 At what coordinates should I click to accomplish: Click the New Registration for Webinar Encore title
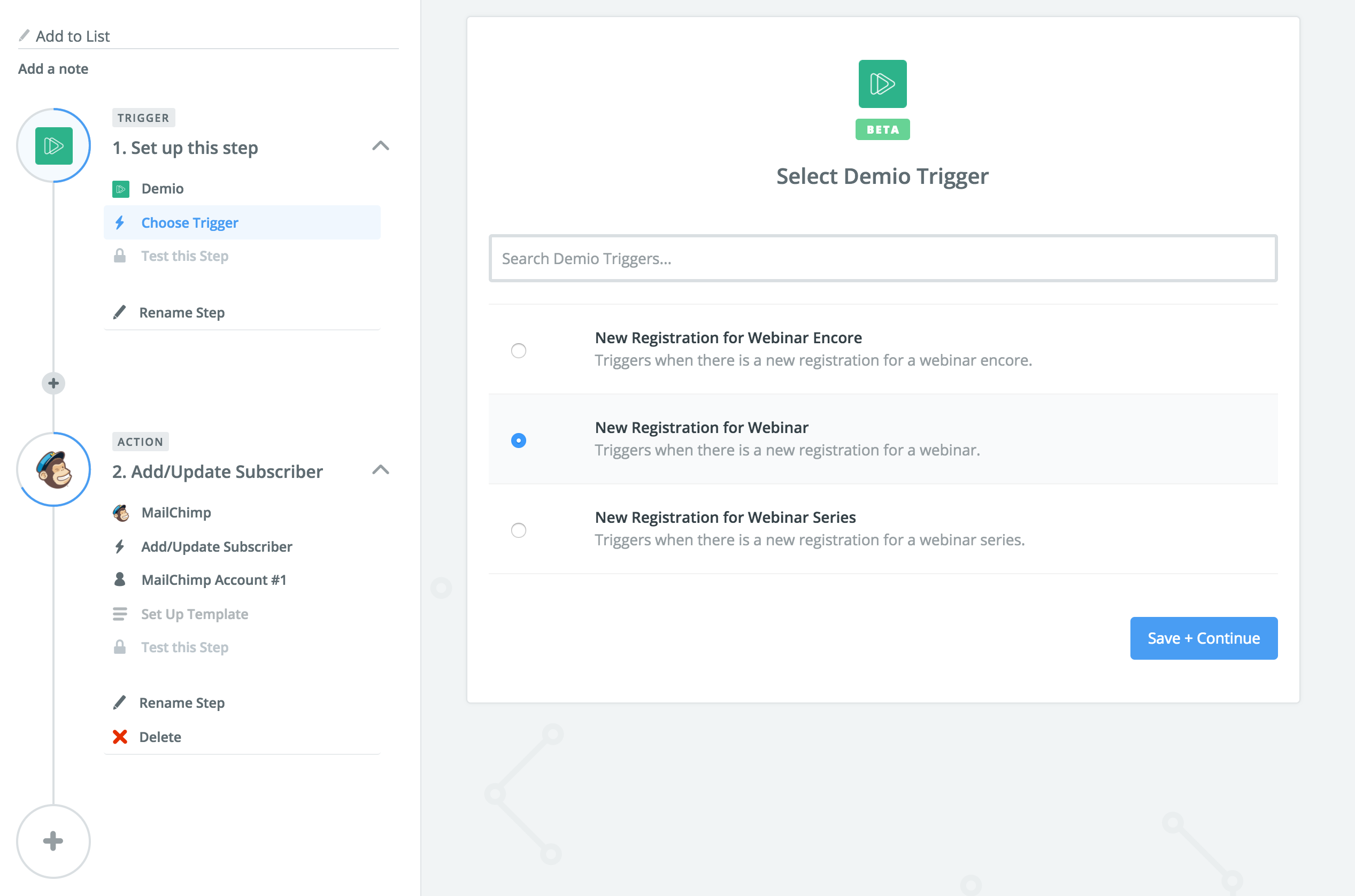pos(728,338)
